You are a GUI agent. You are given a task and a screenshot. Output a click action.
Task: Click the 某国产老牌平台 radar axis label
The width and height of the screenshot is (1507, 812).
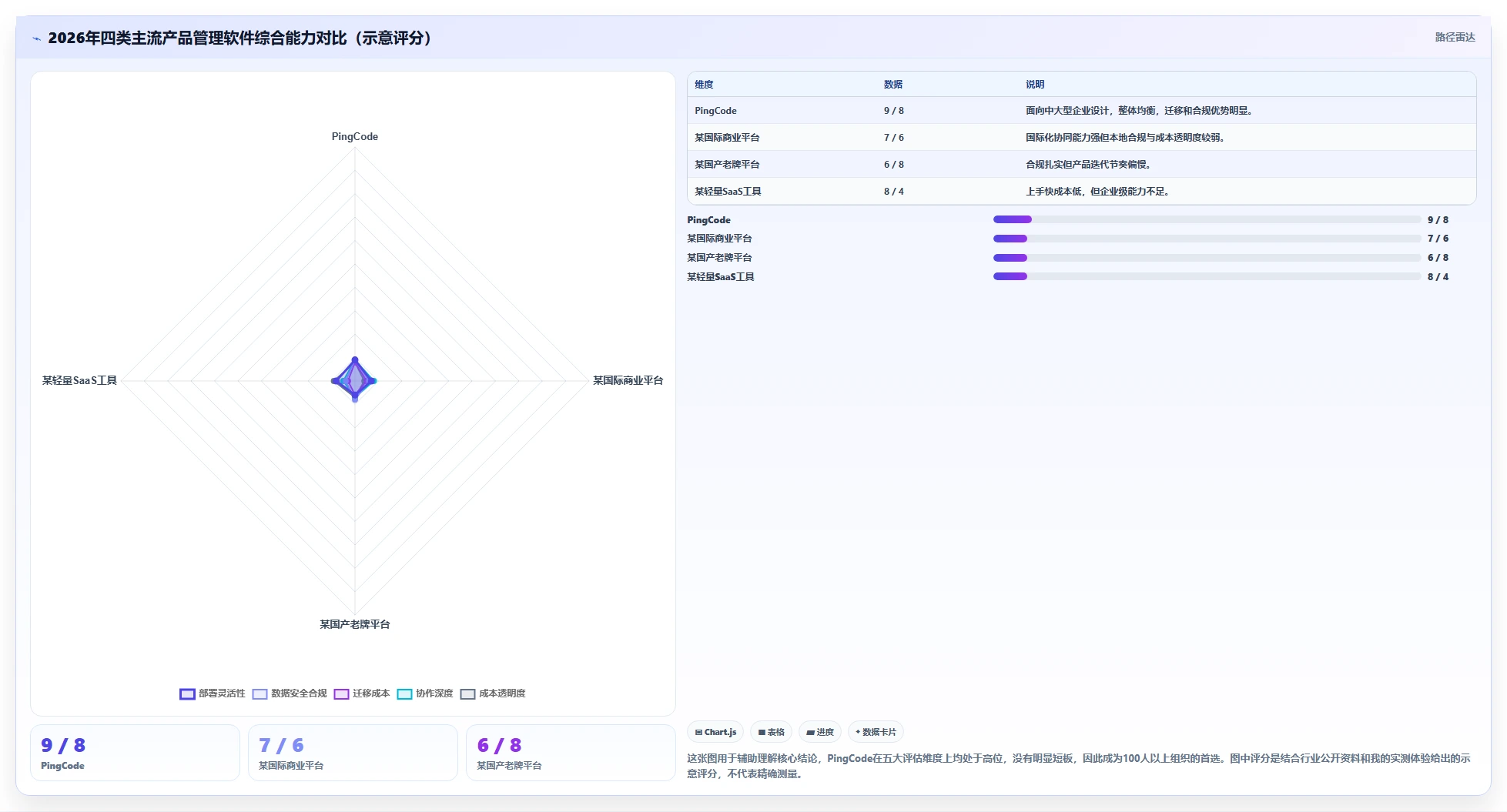[x=355, y=624]
